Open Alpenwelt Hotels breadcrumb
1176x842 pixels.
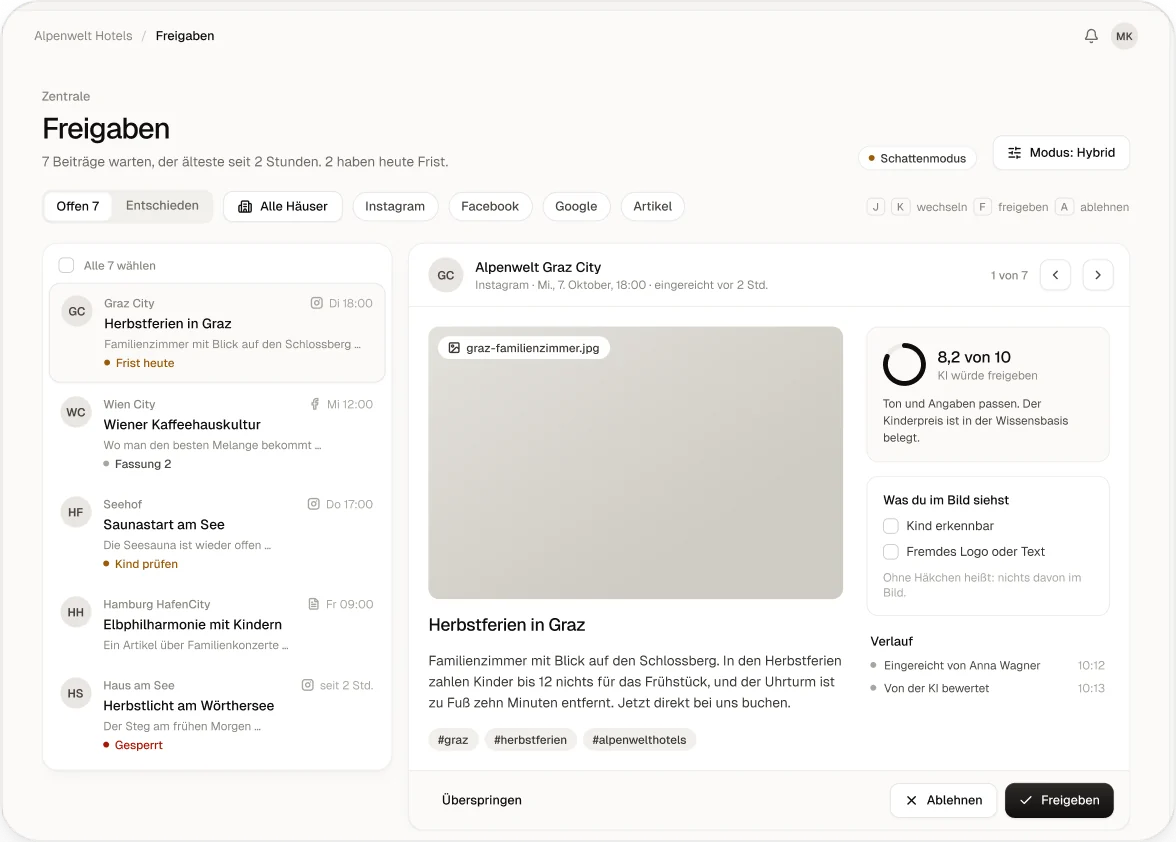click(x=83, y=36)
